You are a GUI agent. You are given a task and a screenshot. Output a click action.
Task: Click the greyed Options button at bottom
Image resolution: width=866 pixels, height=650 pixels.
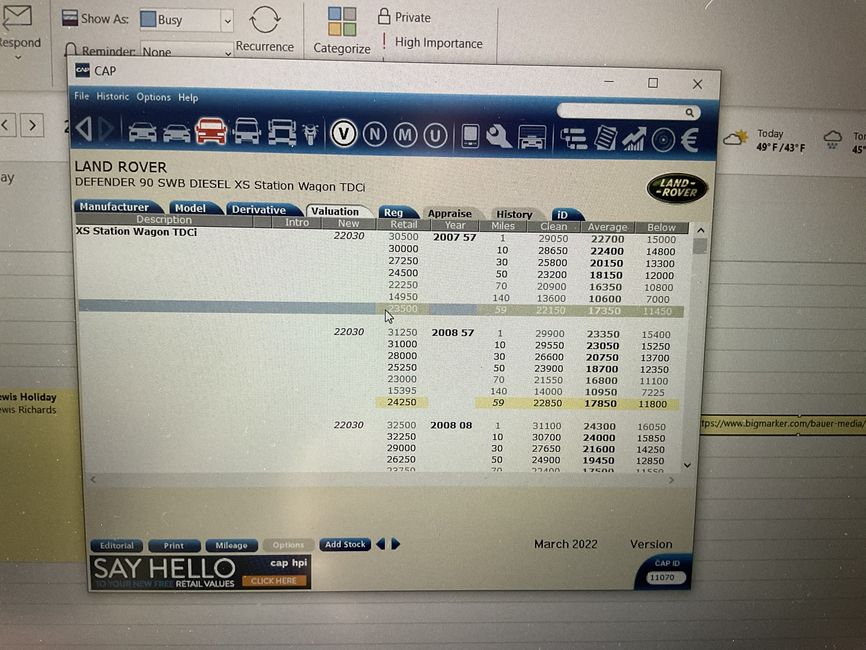pyautogui.click(x=288, y=545)
